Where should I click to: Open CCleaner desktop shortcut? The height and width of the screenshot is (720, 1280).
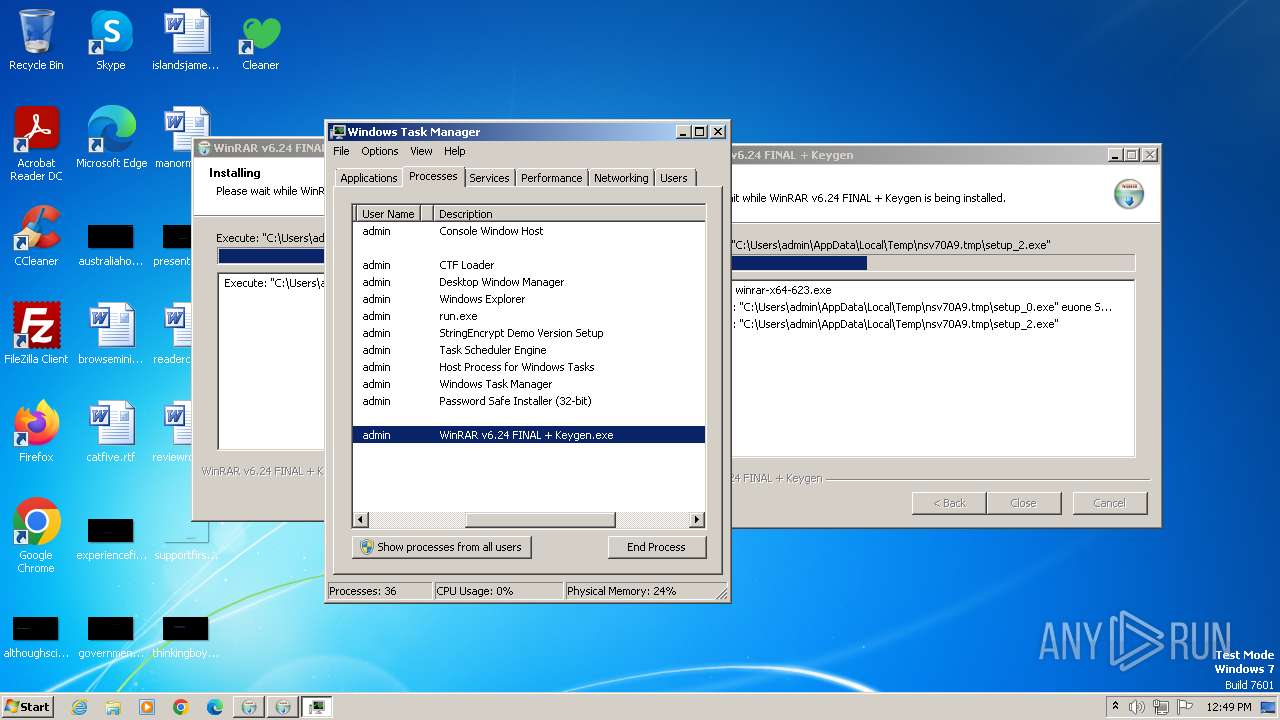36,236
